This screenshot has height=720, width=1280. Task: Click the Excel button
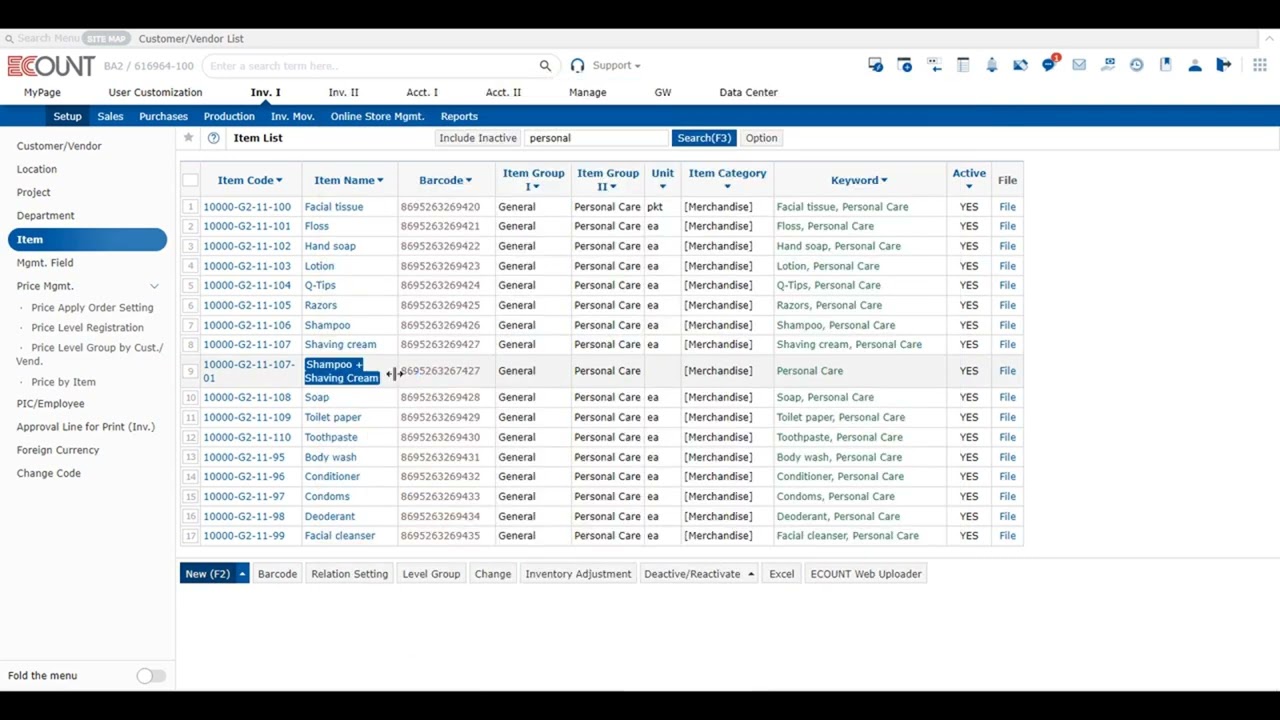[x=782, y=574]
